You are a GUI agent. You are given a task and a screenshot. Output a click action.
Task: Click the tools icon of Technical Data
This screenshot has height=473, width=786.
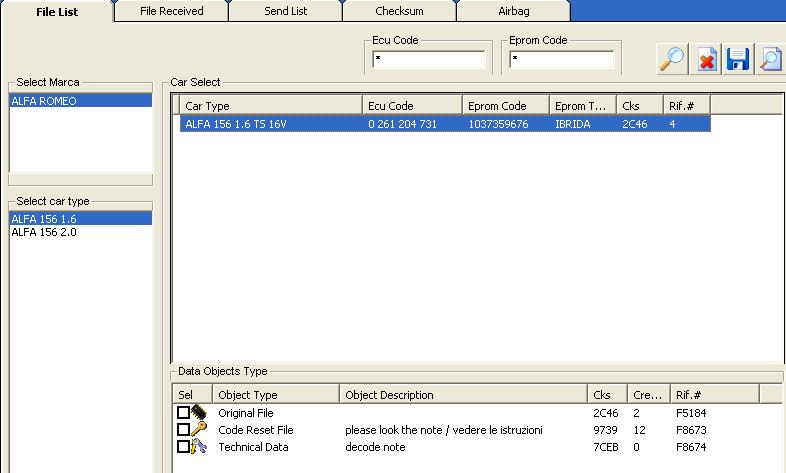click(x=199, y=446)
